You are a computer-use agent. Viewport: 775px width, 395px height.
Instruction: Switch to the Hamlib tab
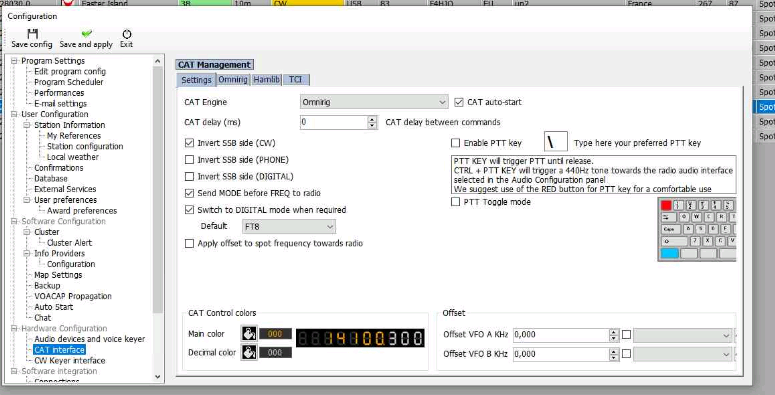[266, 79]
